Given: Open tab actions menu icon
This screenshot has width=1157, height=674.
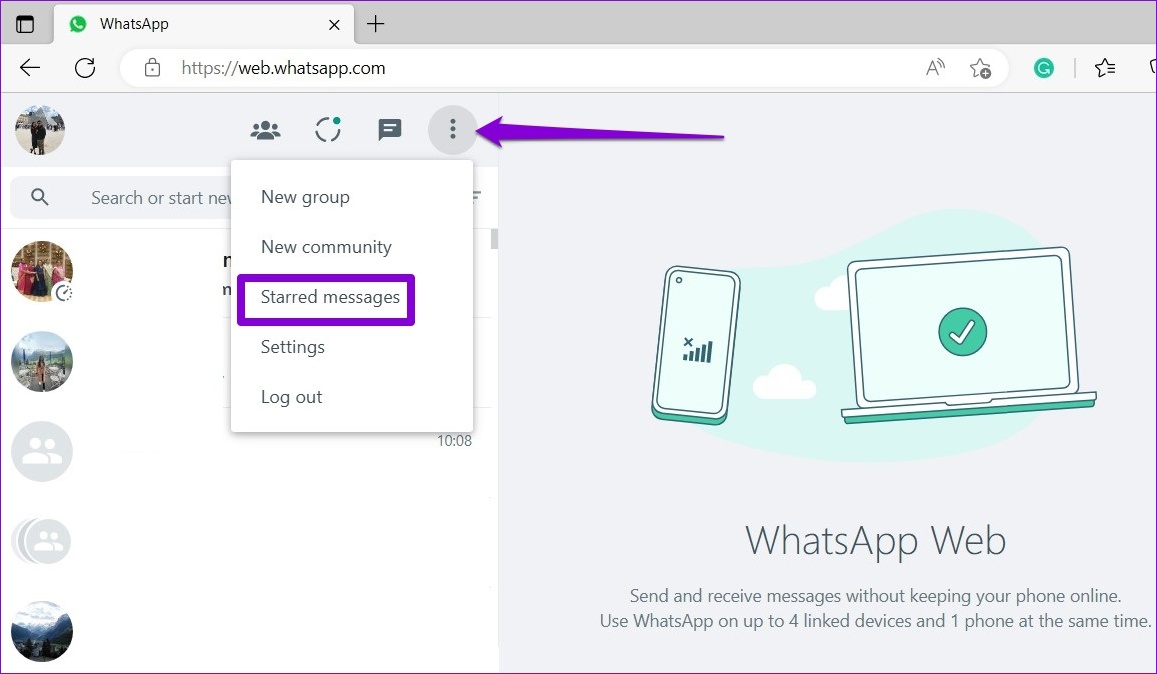Looking at the screenshot, I should tap(25, 24).
